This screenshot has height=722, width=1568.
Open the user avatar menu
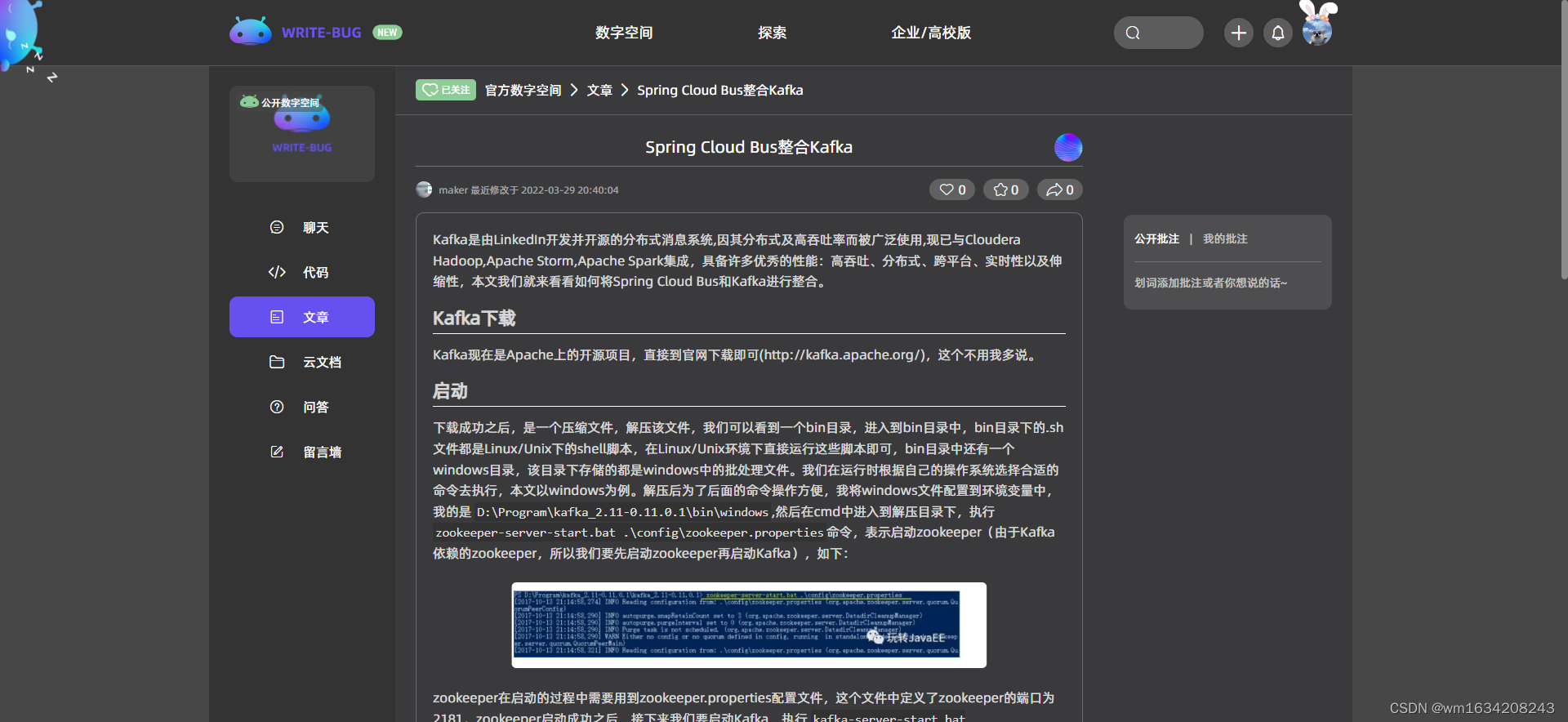1317,31
